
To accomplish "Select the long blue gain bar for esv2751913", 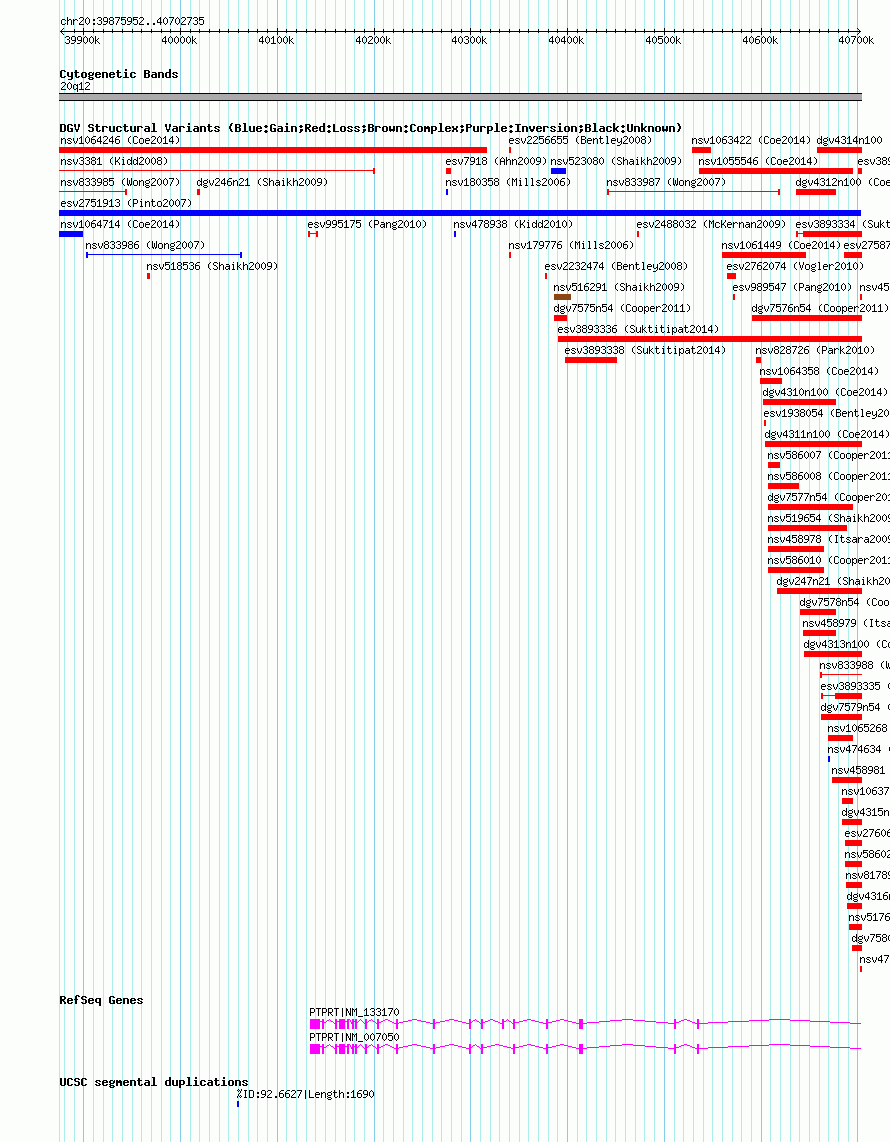I will pyautogui.click(x=460, y=213).
